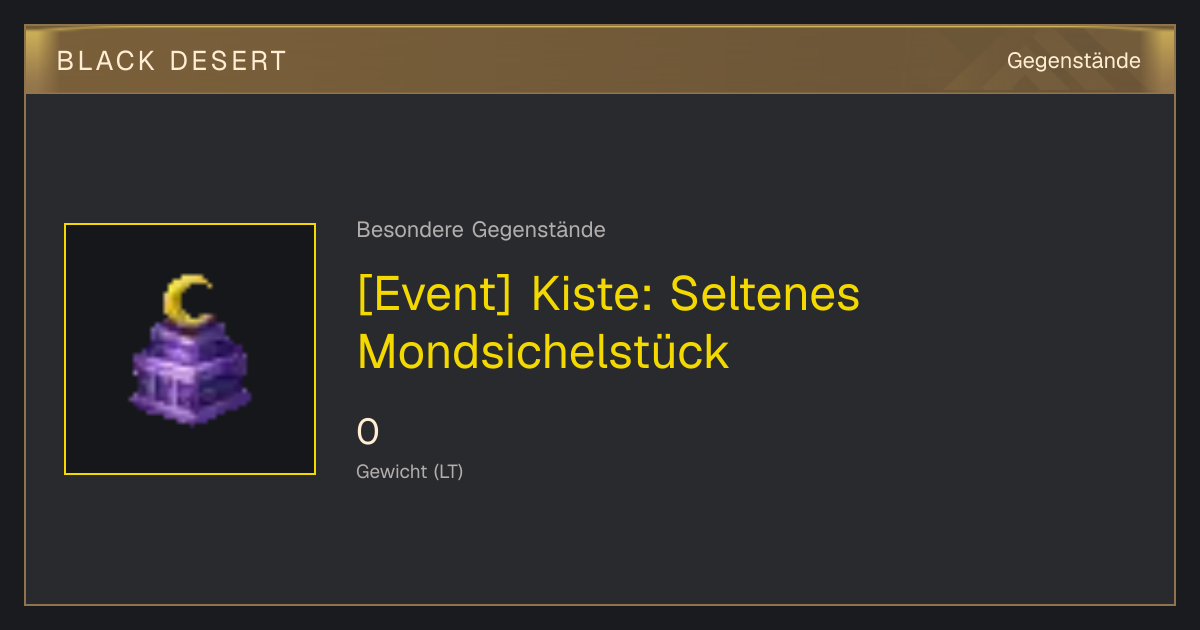
Task: Click the Mondsichelstück title line
Action: tap(543, 352)
